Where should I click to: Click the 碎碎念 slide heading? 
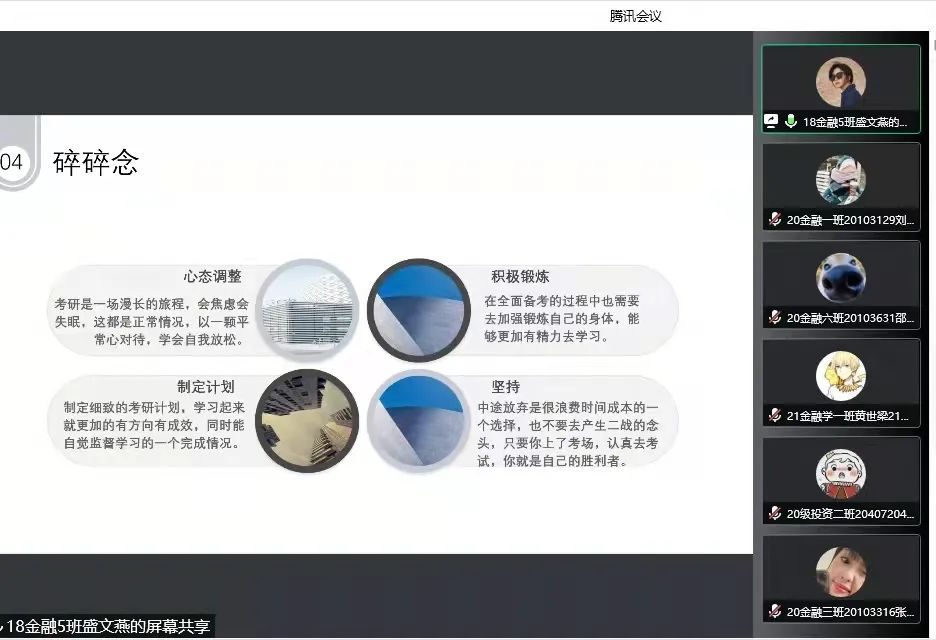tap(95, 163)
